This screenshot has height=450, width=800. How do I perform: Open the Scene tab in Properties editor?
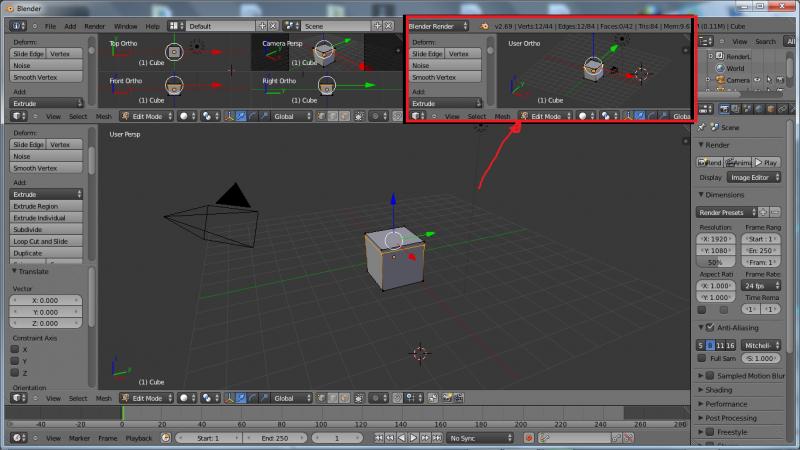[x=747, y=109]
